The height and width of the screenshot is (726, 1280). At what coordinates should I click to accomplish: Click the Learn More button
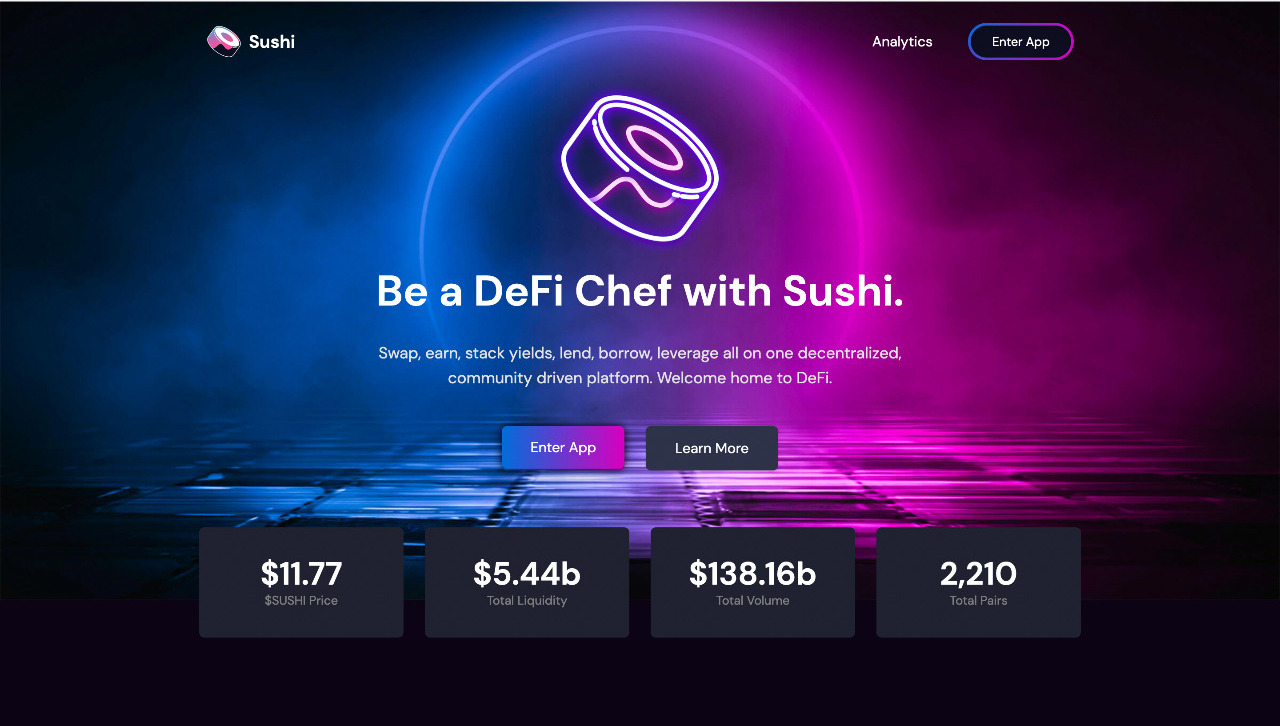point(712,448)
